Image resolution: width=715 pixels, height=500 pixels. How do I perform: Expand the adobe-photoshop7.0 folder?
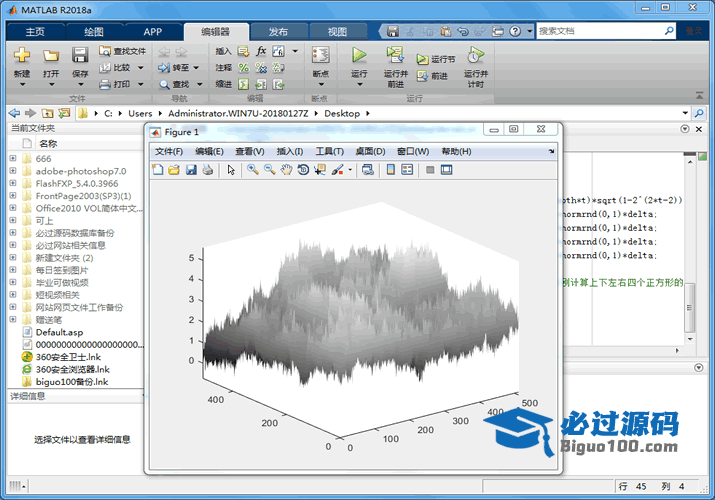click(x=12, y=171)
